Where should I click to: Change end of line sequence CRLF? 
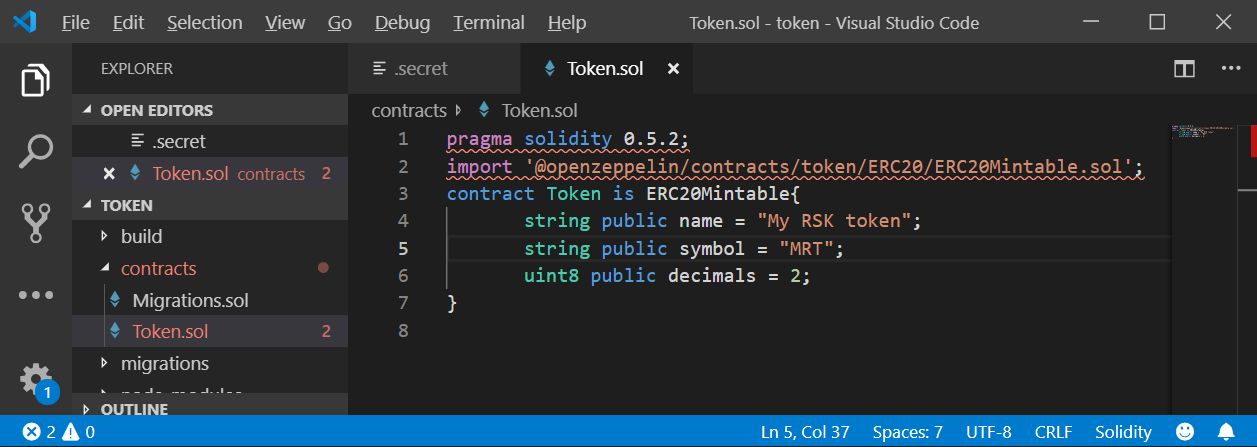[1053, 432]
